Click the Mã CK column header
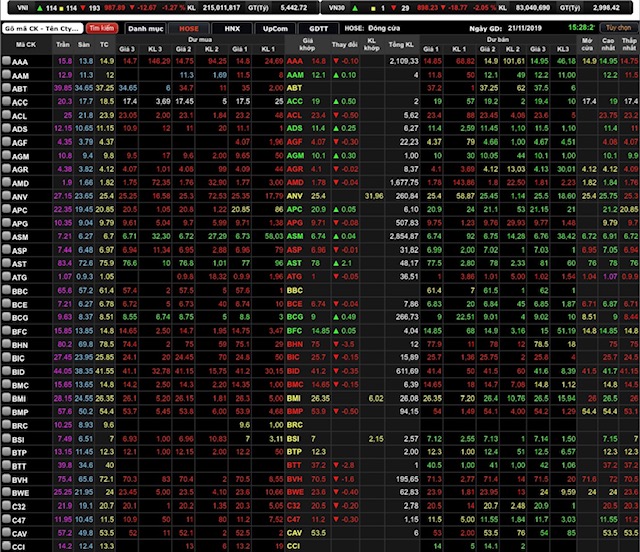640x552 pixels. [26, 45]
